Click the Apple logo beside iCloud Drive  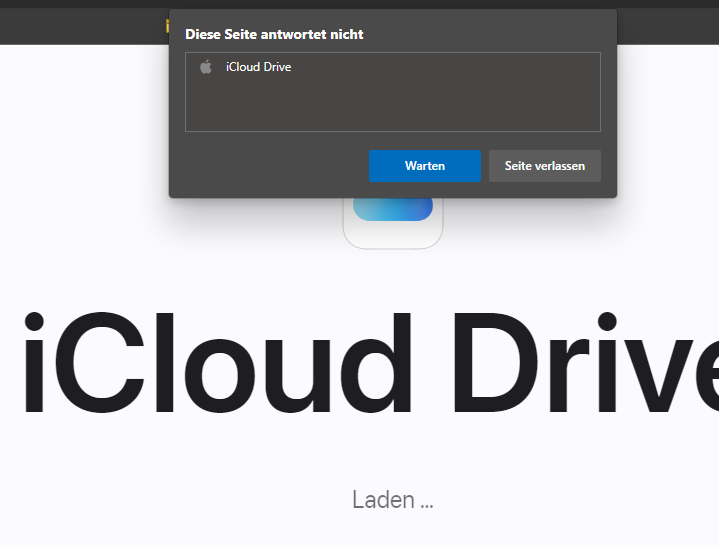tap(206, 67)
